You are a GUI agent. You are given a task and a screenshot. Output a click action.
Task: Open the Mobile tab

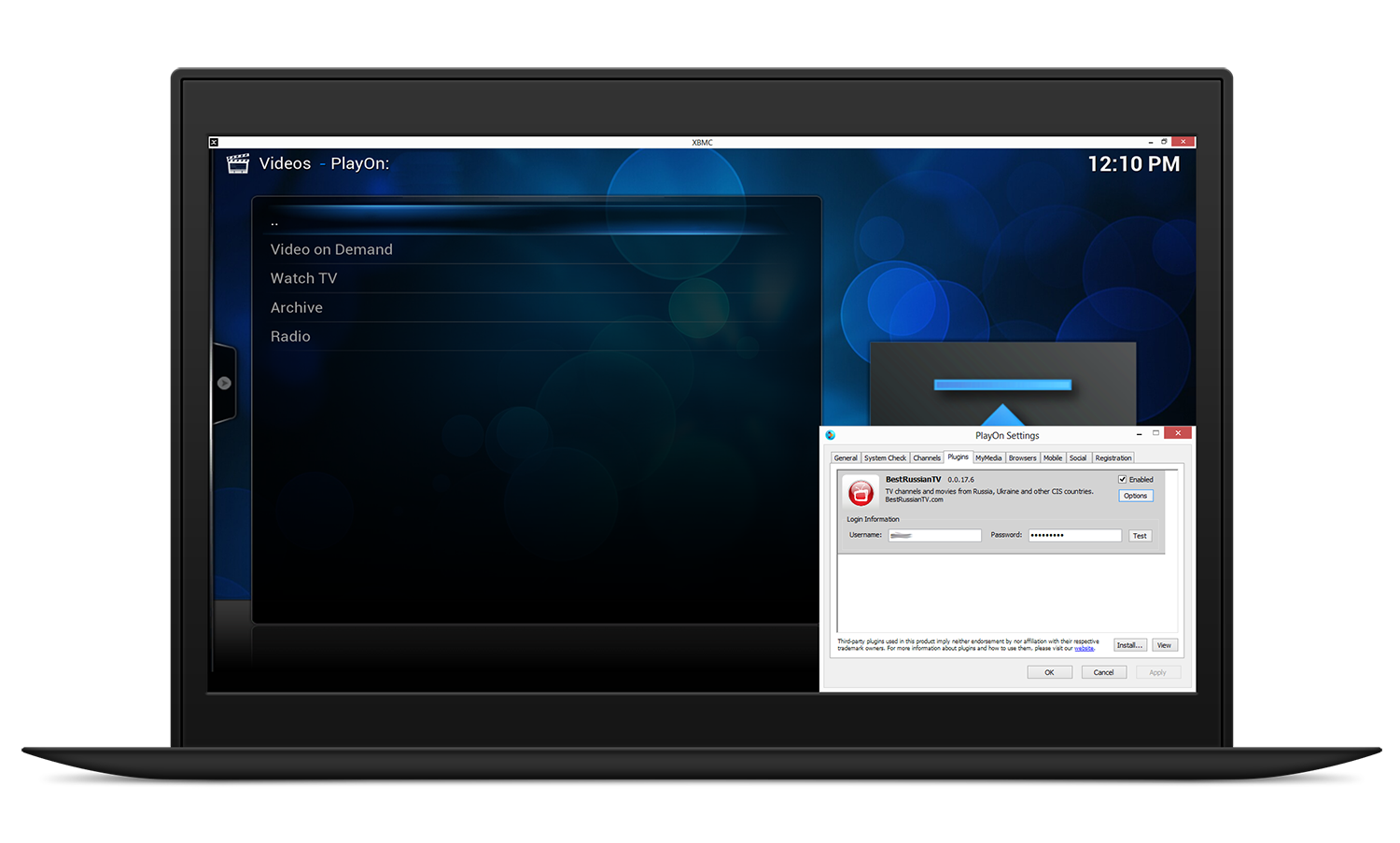click(x=1053, y=457)
